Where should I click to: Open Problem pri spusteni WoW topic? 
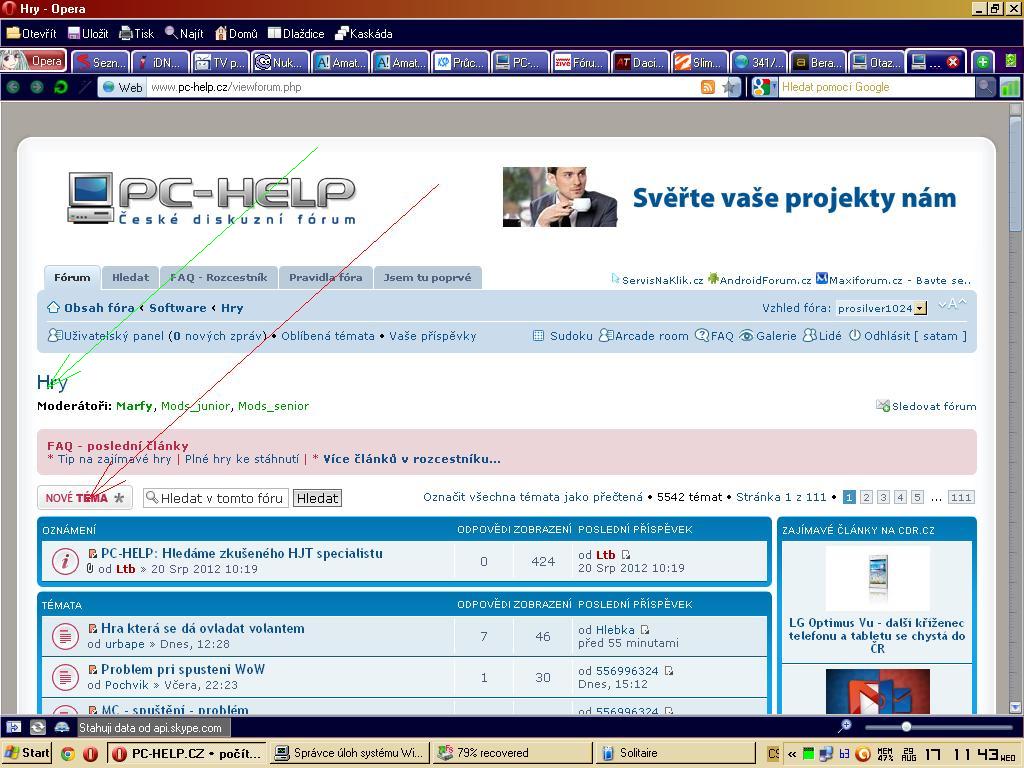click(183, 669)
